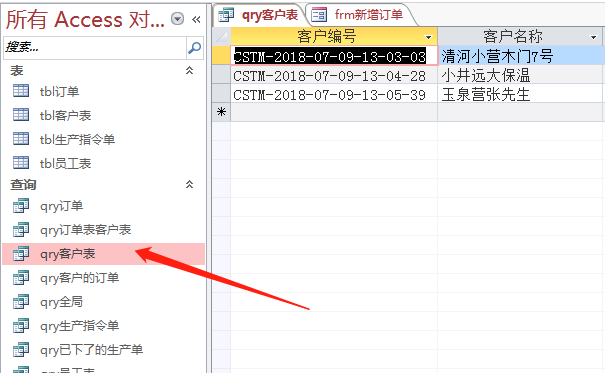
Task: Click the search magnifier icon
Action: 194,48
